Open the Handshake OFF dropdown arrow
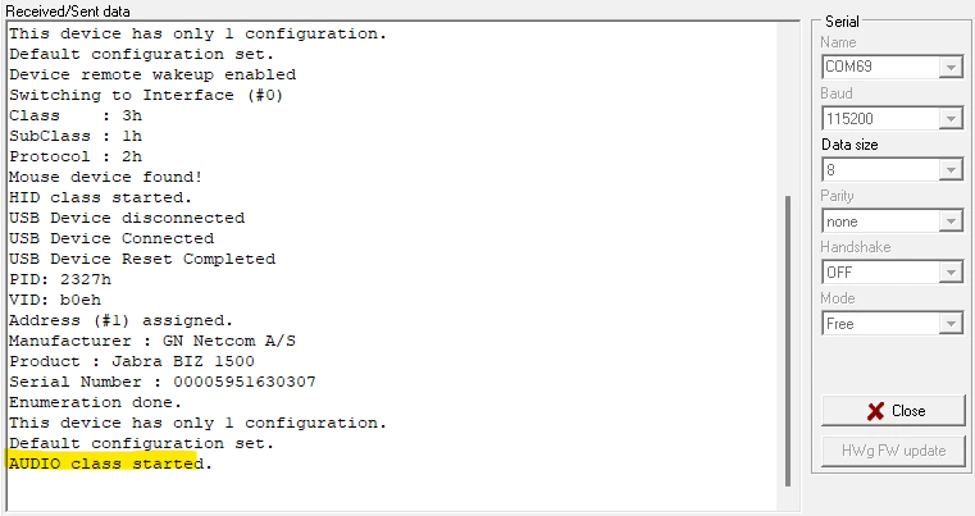 tap(950, 272)
